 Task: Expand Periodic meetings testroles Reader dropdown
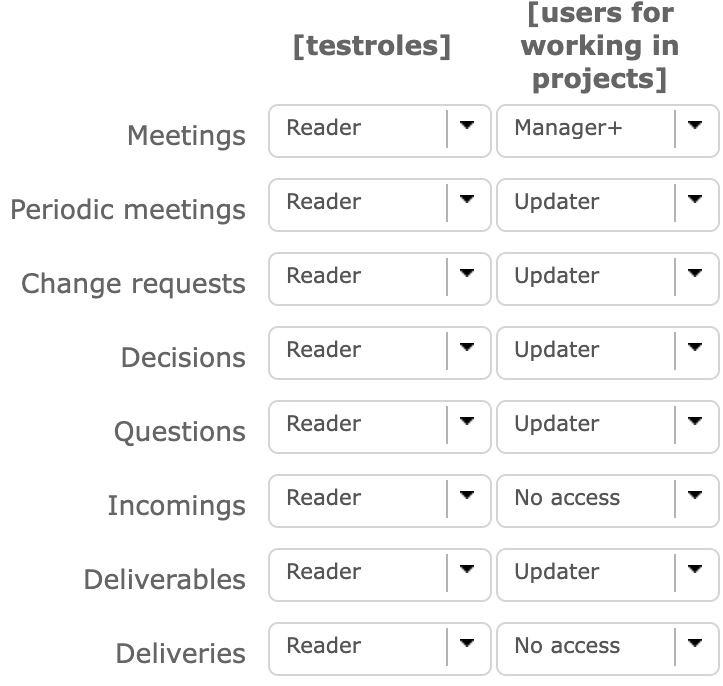tap(379, 204)
